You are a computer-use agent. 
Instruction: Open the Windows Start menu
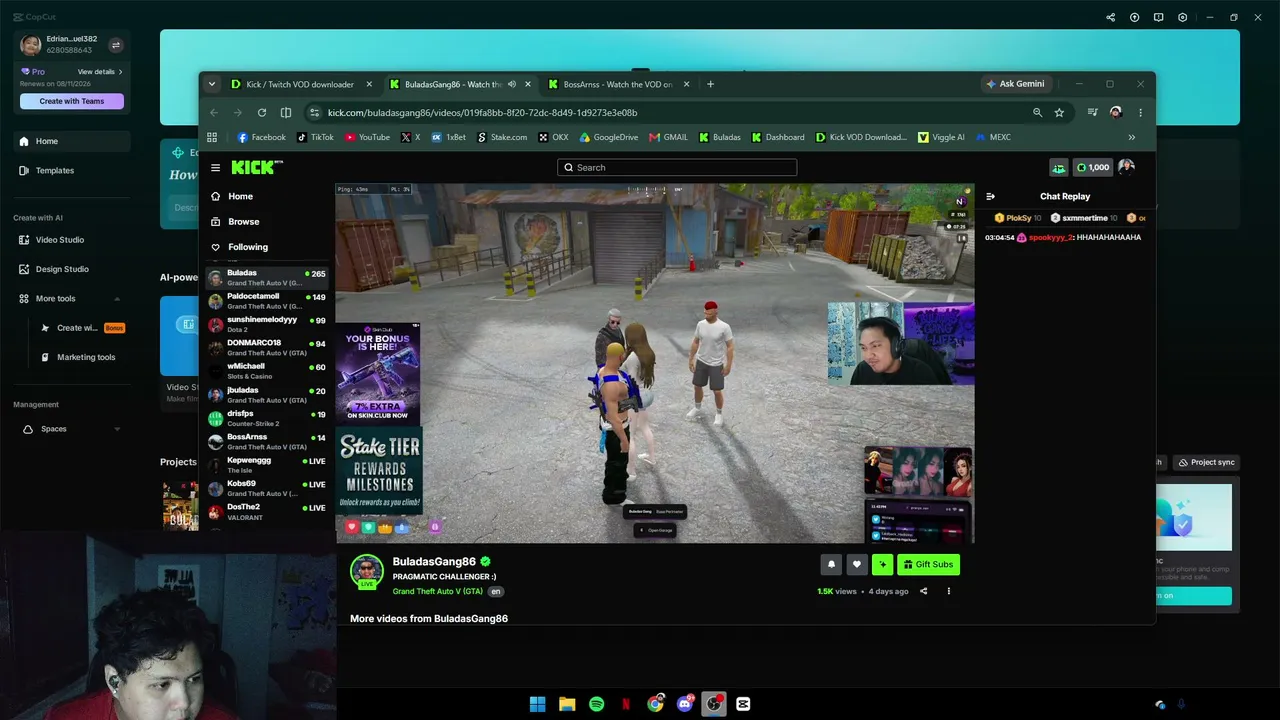click(538, 704)
